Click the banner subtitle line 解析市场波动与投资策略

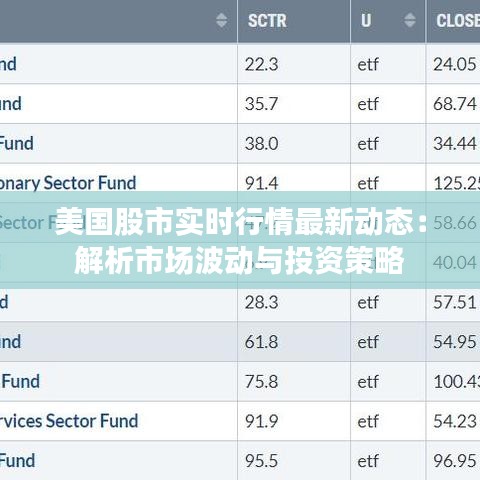(239, 261)
